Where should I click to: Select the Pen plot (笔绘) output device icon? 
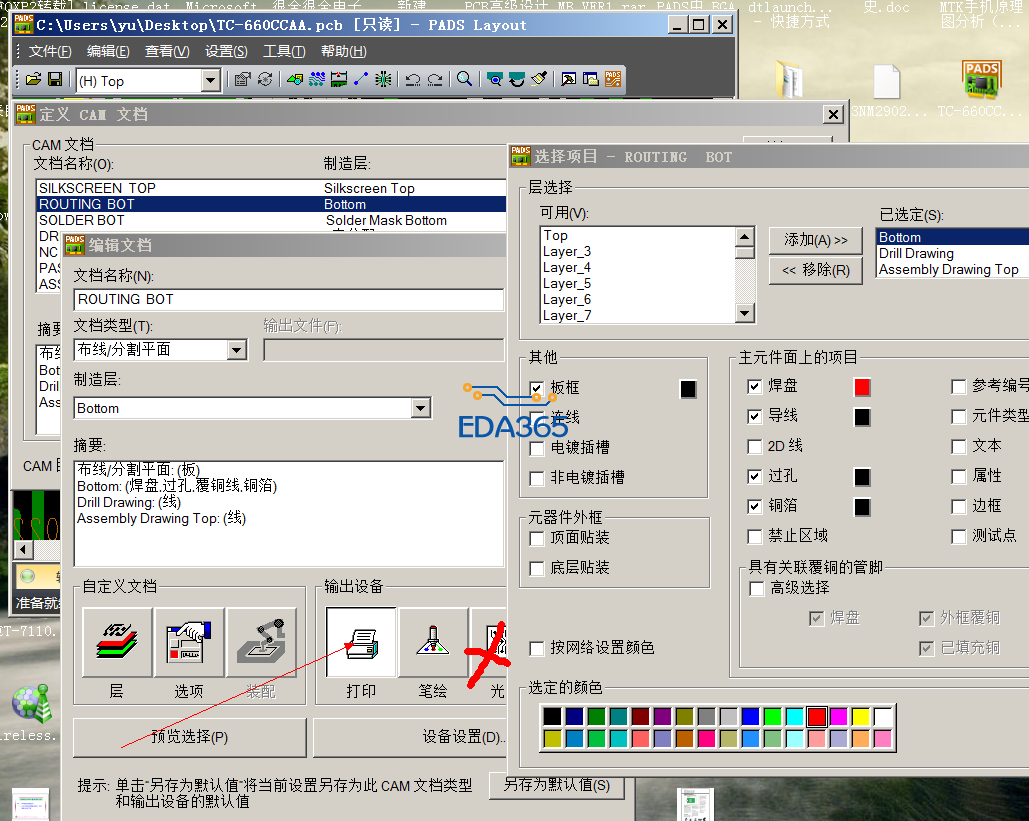[433, 642]
